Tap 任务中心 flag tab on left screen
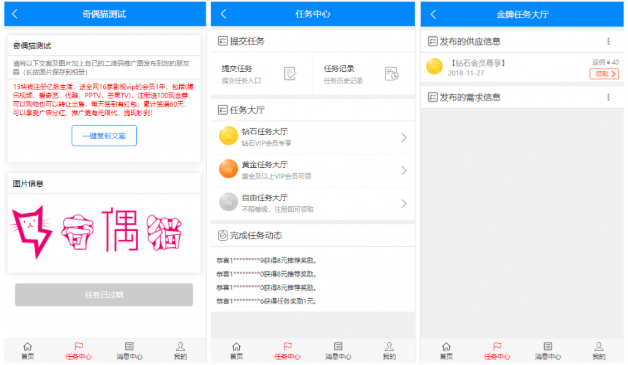This screenshot has width=628, height=365. (x=78, y=351)
